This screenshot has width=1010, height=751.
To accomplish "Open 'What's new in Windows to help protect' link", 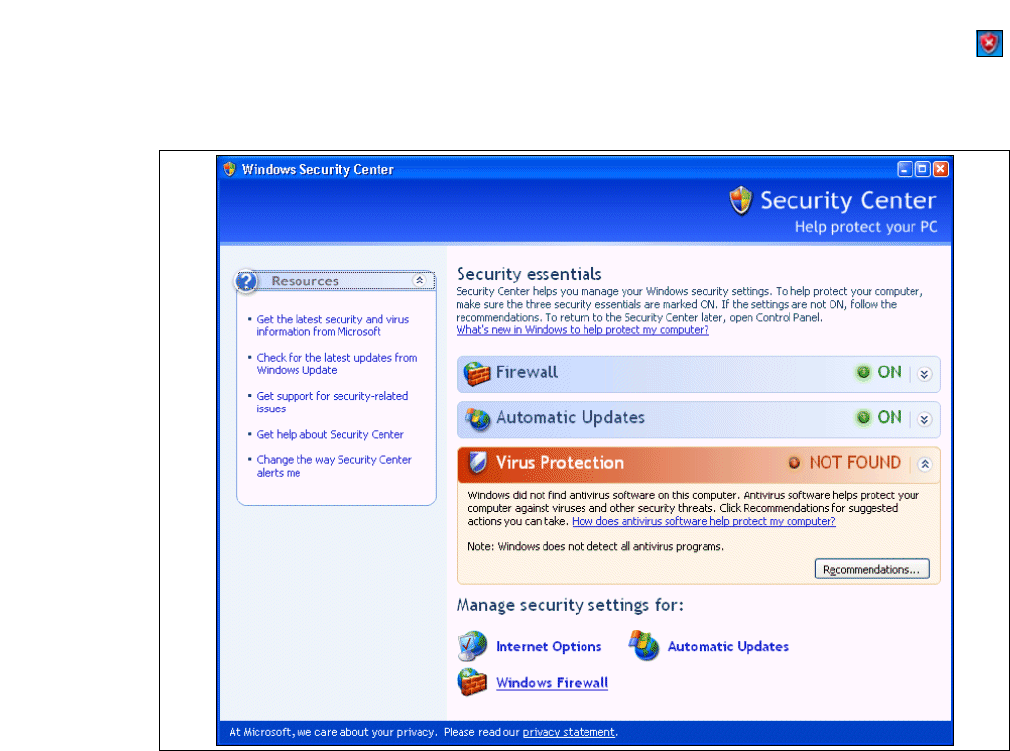I will tap(582, 330).
